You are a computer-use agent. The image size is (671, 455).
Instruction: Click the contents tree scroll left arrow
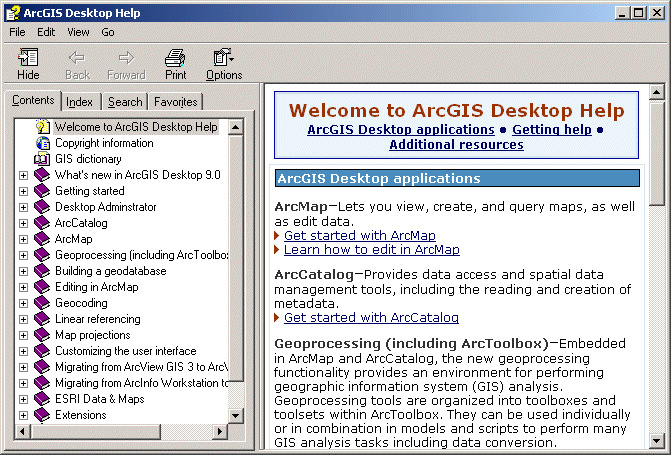(x=22, y=431)
